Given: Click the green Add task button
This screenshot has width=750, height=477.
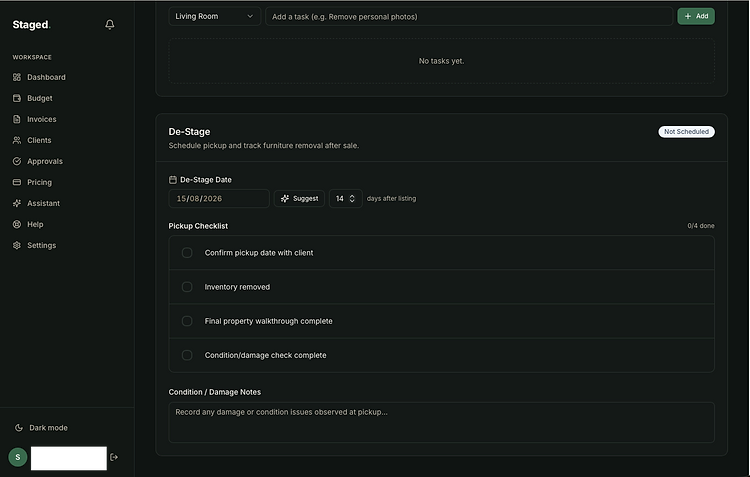Looking at the screenshot, I should click(696, 16).
